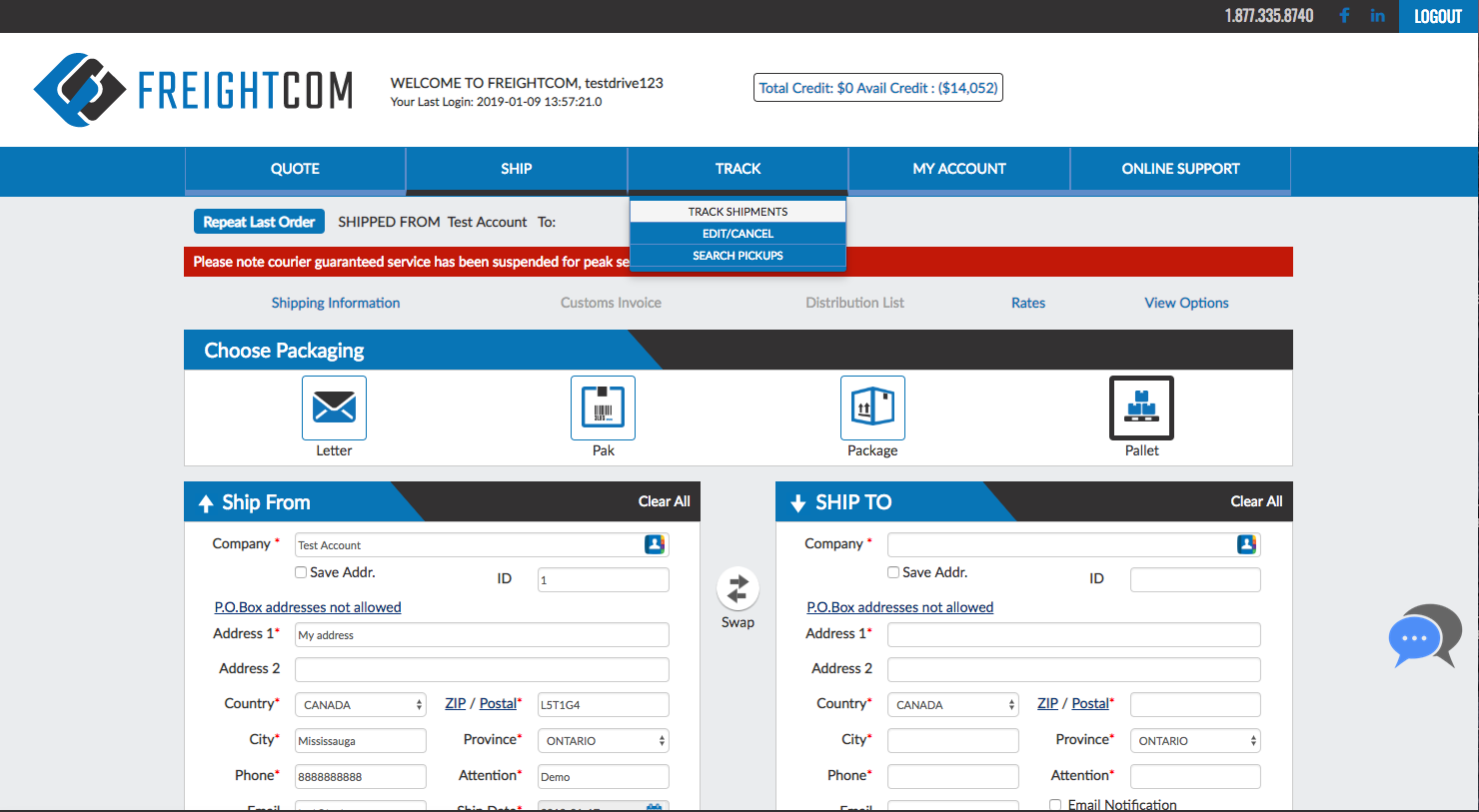Image resolution: width=1479 pixels, height=812 pixels.
Task: Open Ship To Country dropdown
Action: tap(953, 705)
